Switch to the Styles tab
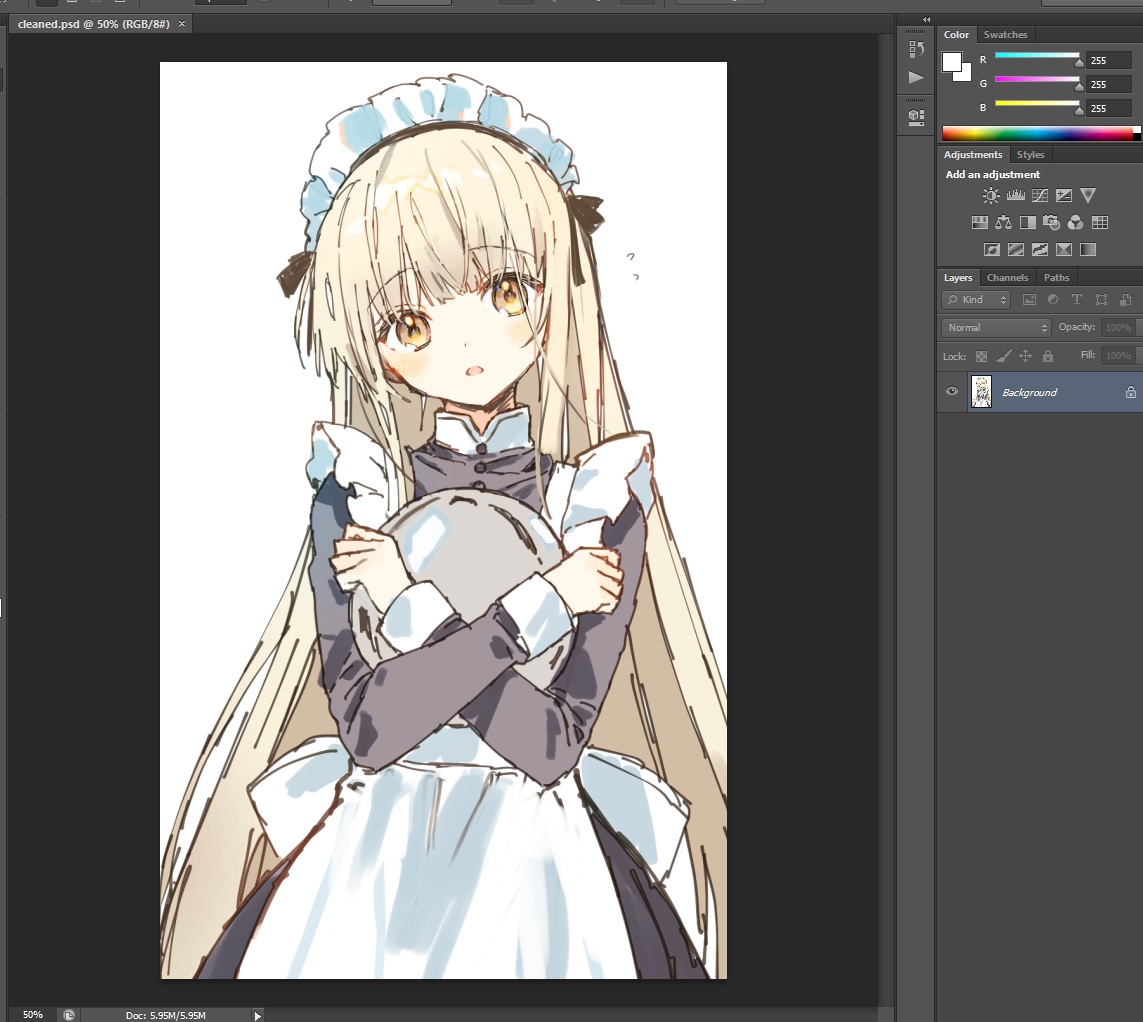 (x=1030, y=155)
